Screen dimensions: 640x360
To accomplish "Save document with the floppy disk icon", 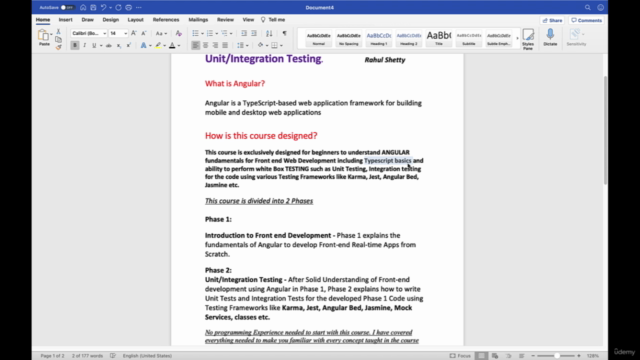I will click(93, 7).
